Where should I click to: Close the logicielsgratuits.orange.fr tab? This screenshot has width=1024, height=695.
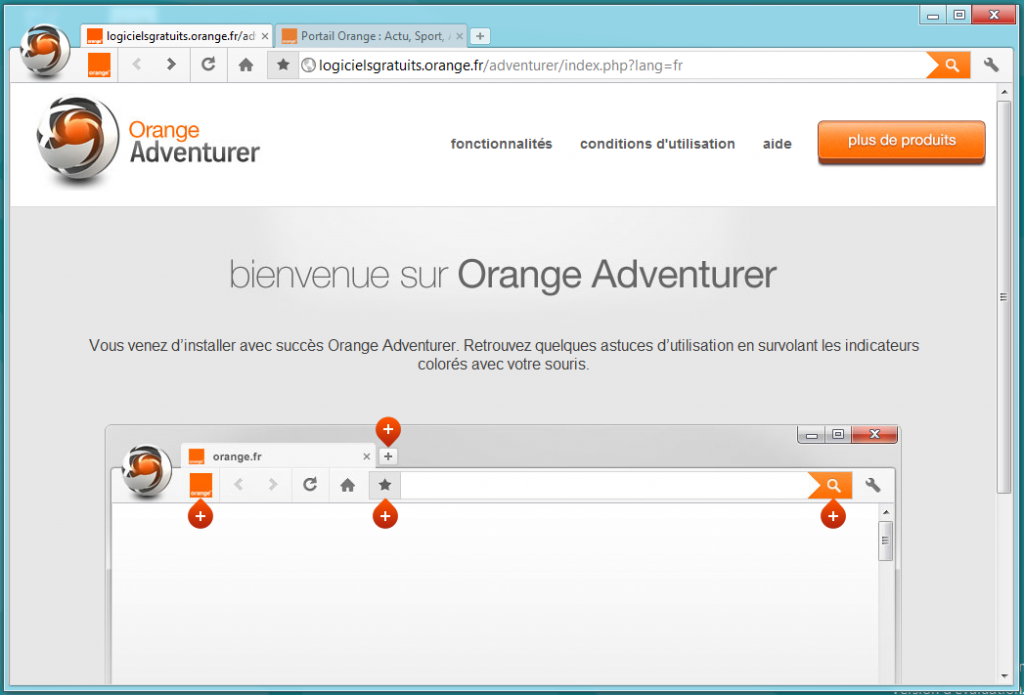pyautogui.click(x=264, y=37)
